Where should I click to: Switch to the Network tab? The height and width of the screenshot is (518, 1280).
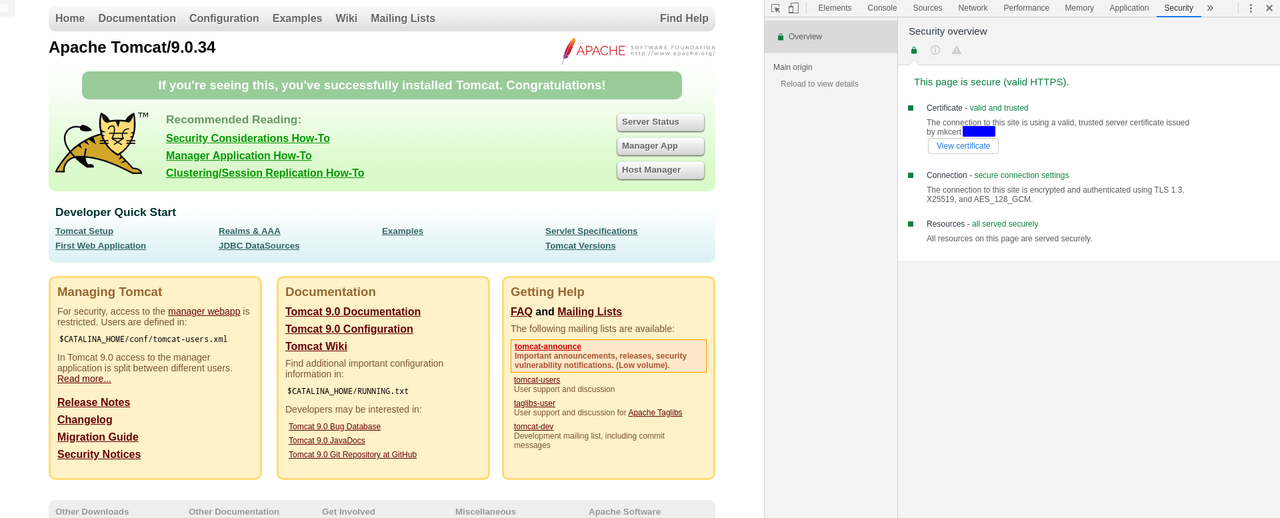pyautogui.click(x=973, y=8)
